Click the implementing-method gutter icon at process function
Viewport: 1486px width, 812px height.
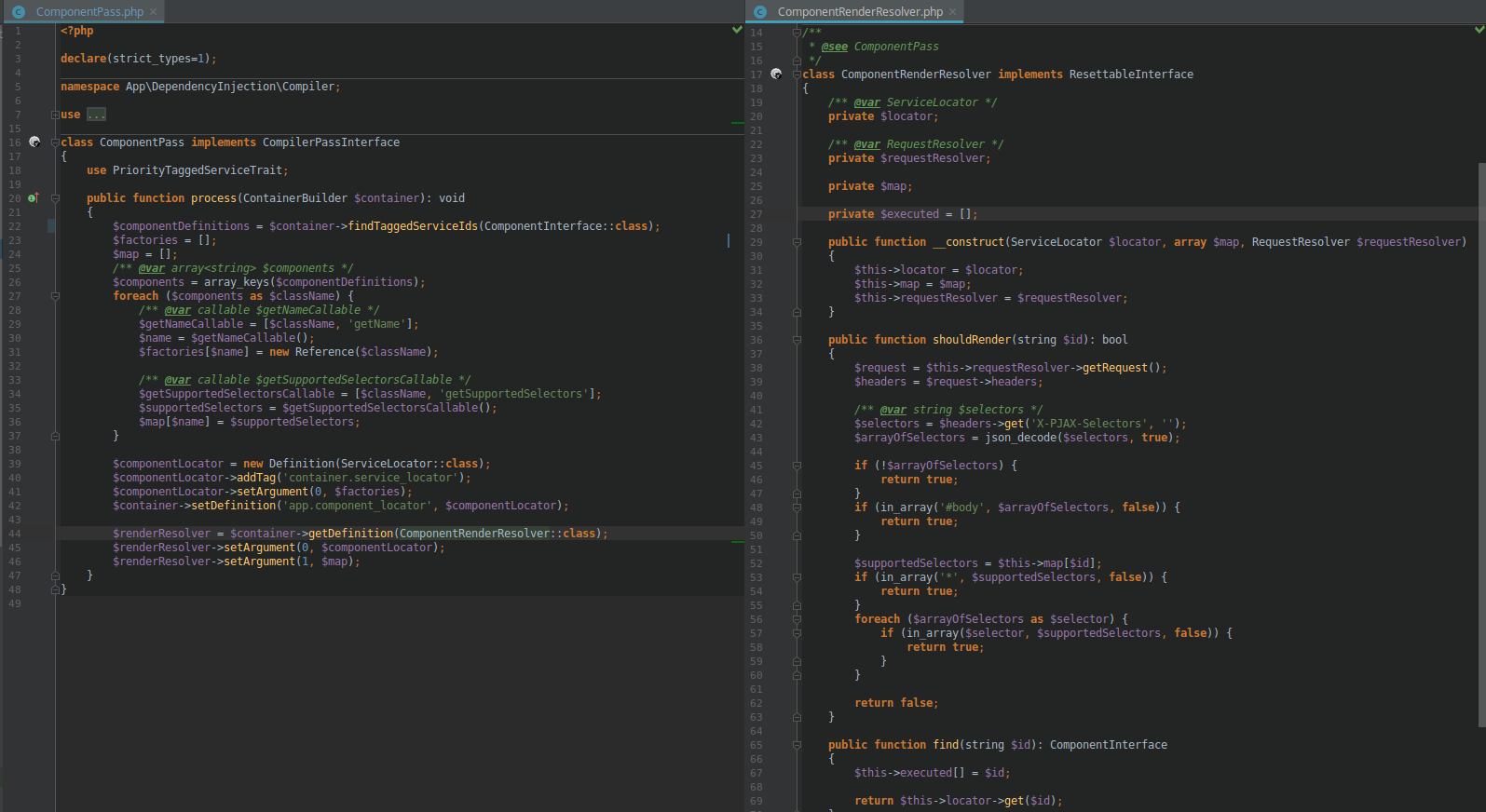(x=34, y=198)
